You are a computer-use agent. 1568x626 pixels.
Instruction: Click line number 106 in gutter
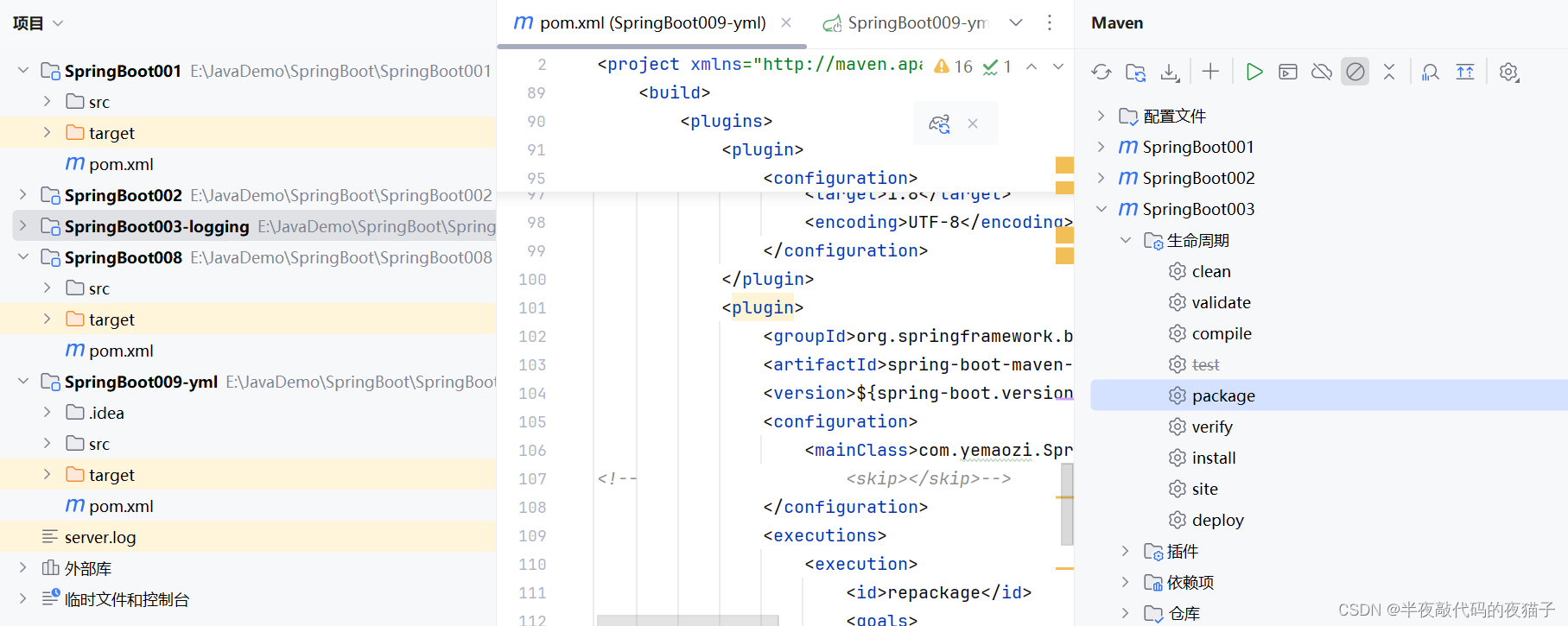(x=532, y=450)
